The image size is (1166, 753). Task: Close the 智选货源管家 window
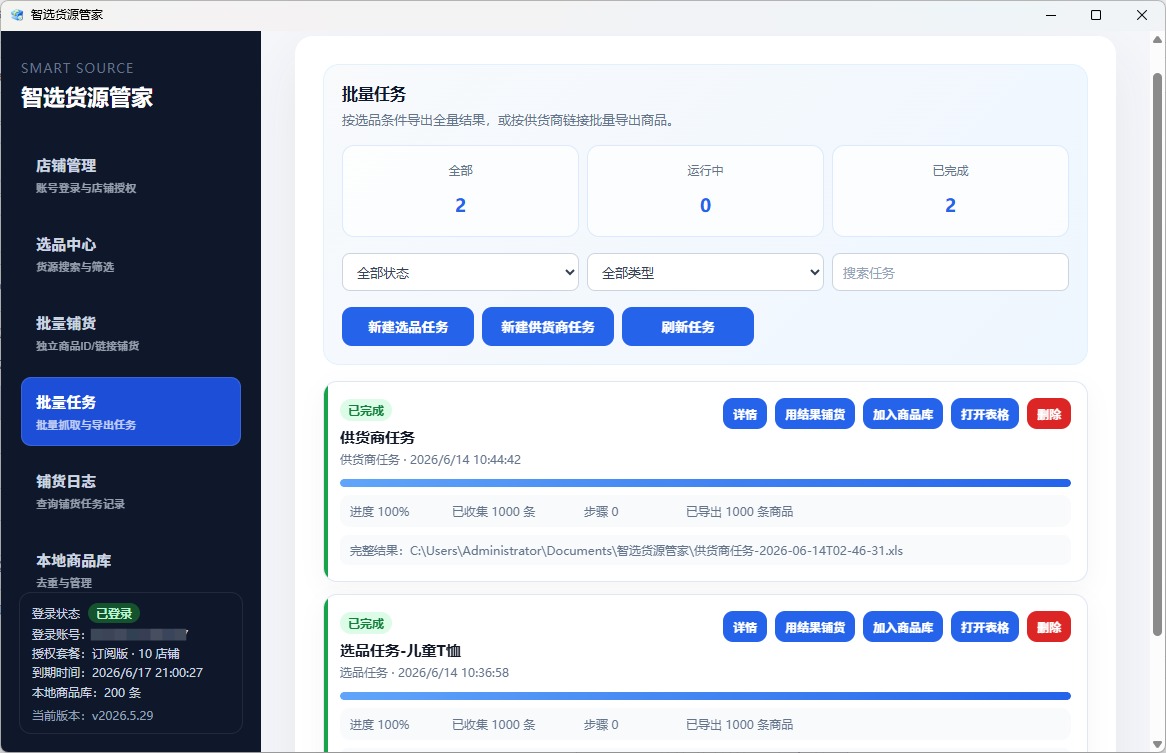1142,15
